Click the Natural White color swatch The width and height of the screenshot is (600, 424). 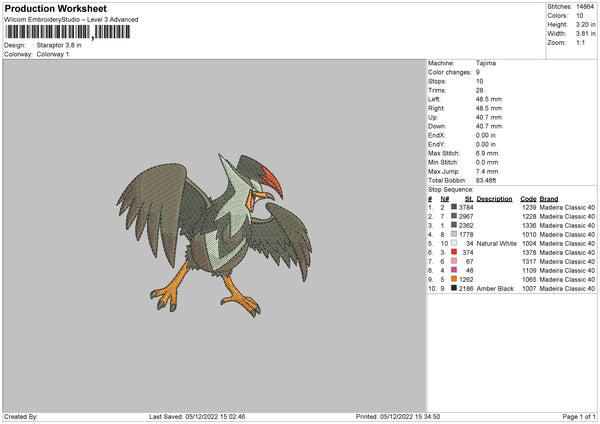454,243
